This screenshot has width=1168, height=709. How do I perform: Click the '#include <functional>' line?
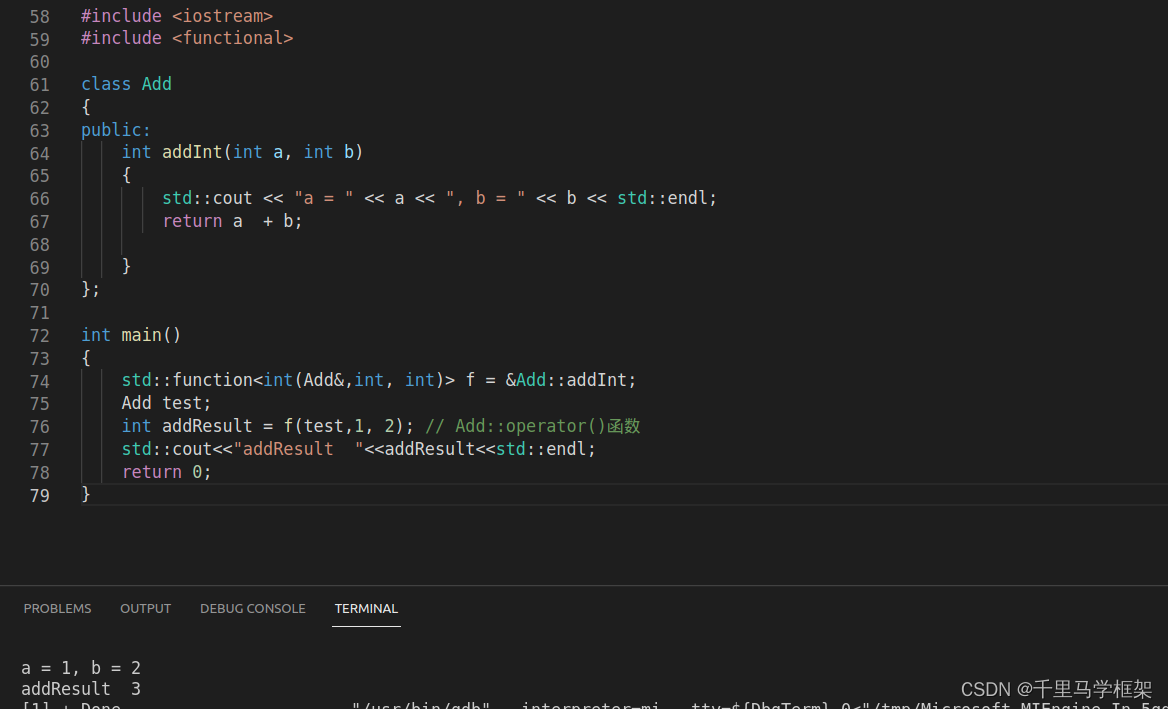pos(187,38)
